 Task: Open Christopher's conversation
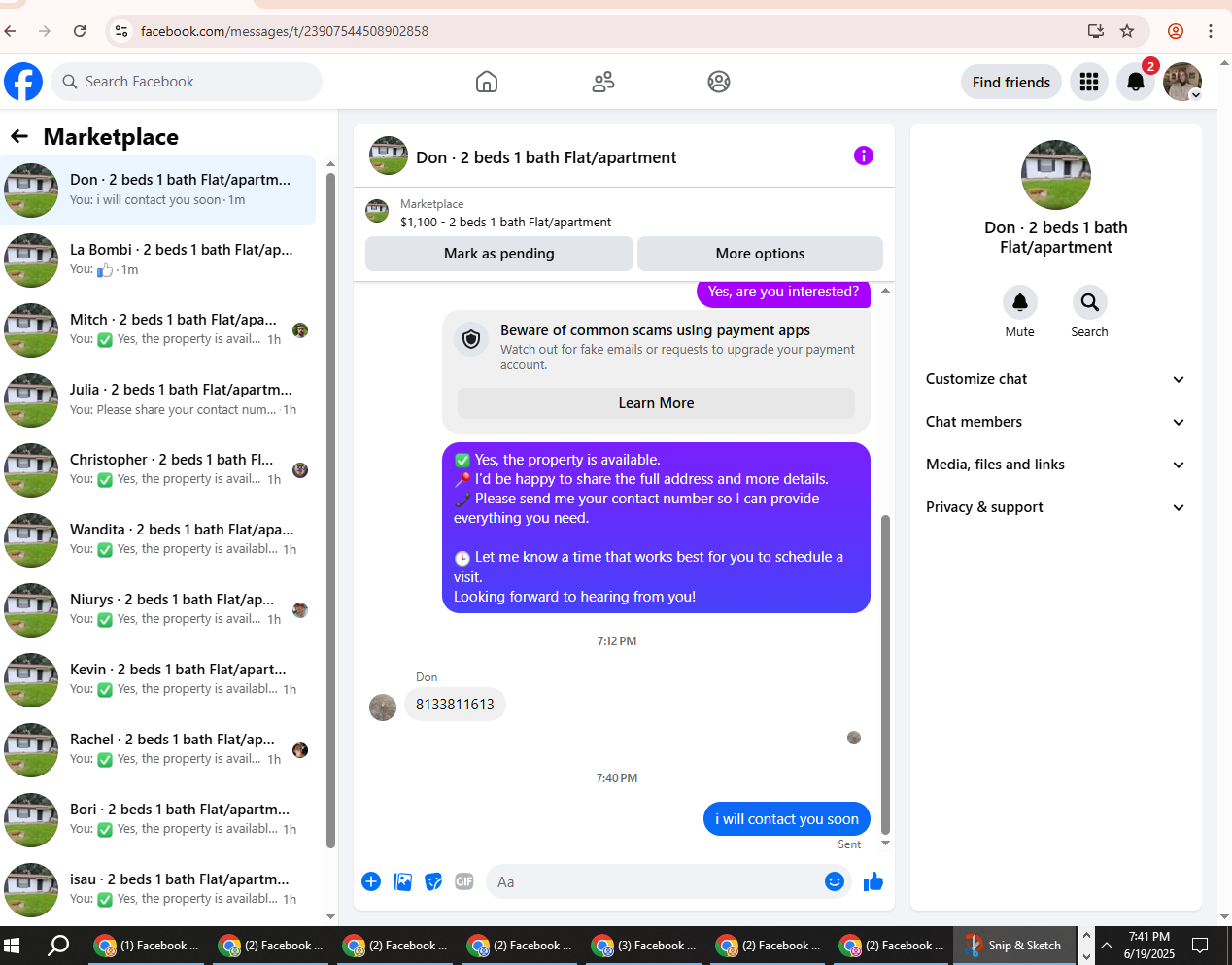click(x=159, y=470)
